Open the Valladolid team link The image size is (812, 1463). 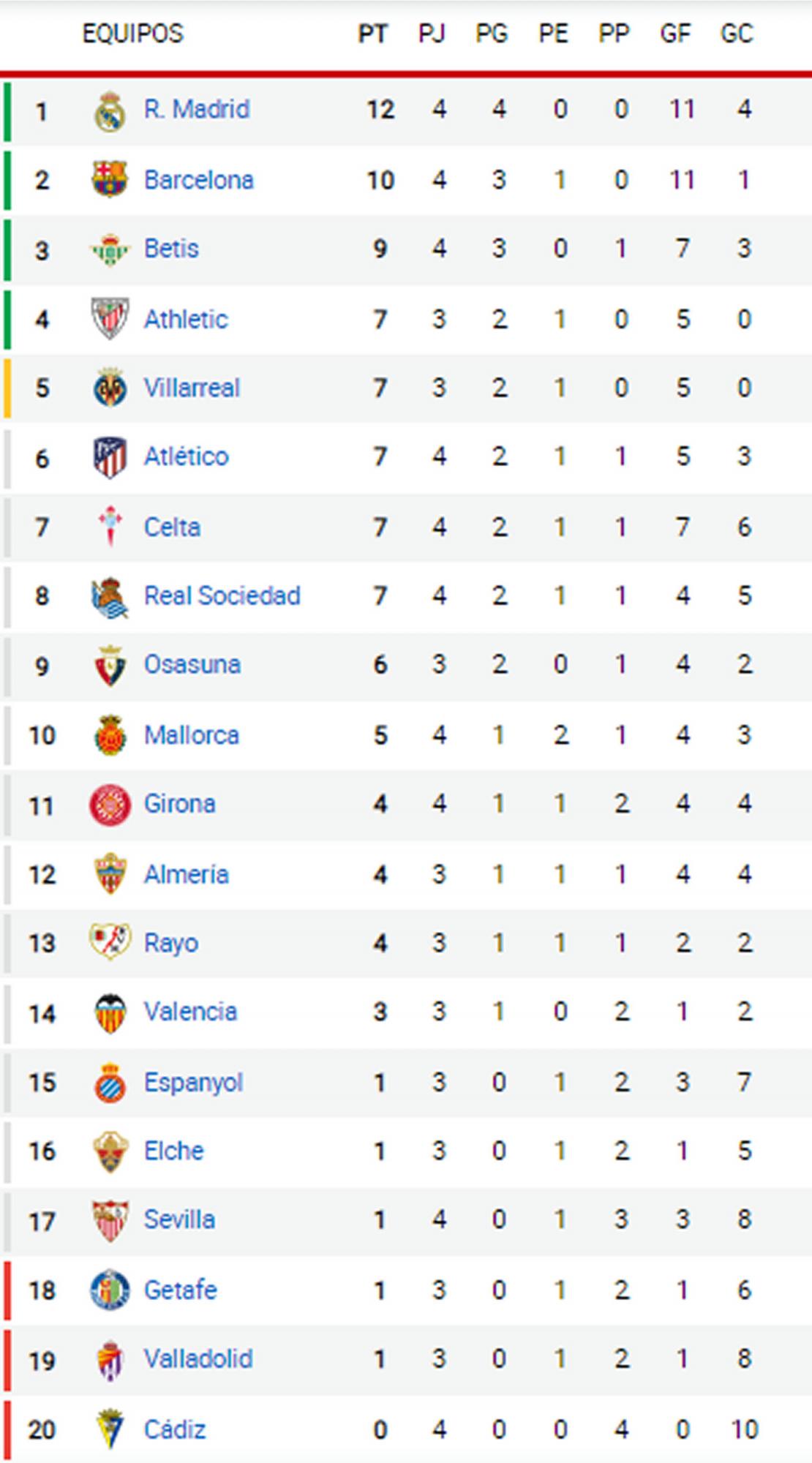tap(198, 1359)
